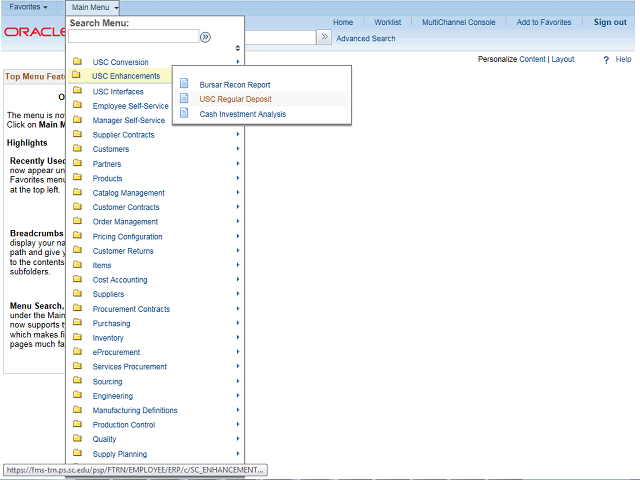This screenshot has height=480, width=640.
Task: Click the document icon beside USC Regular Deposit
Action: coord(184,98)
